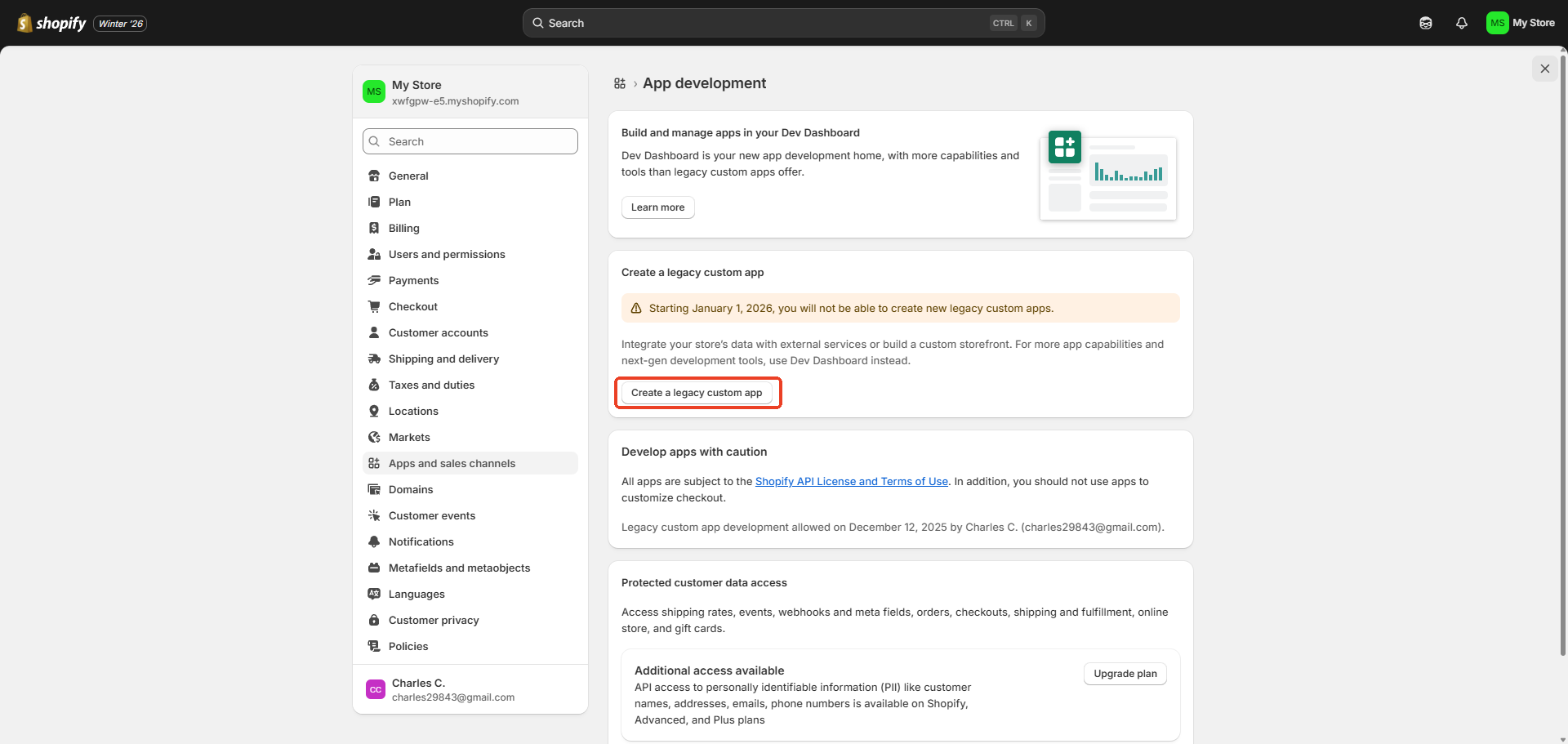Open the My Store account menu
The width and height of the screenshot is (1568, 744).
tap(1521, 23)
